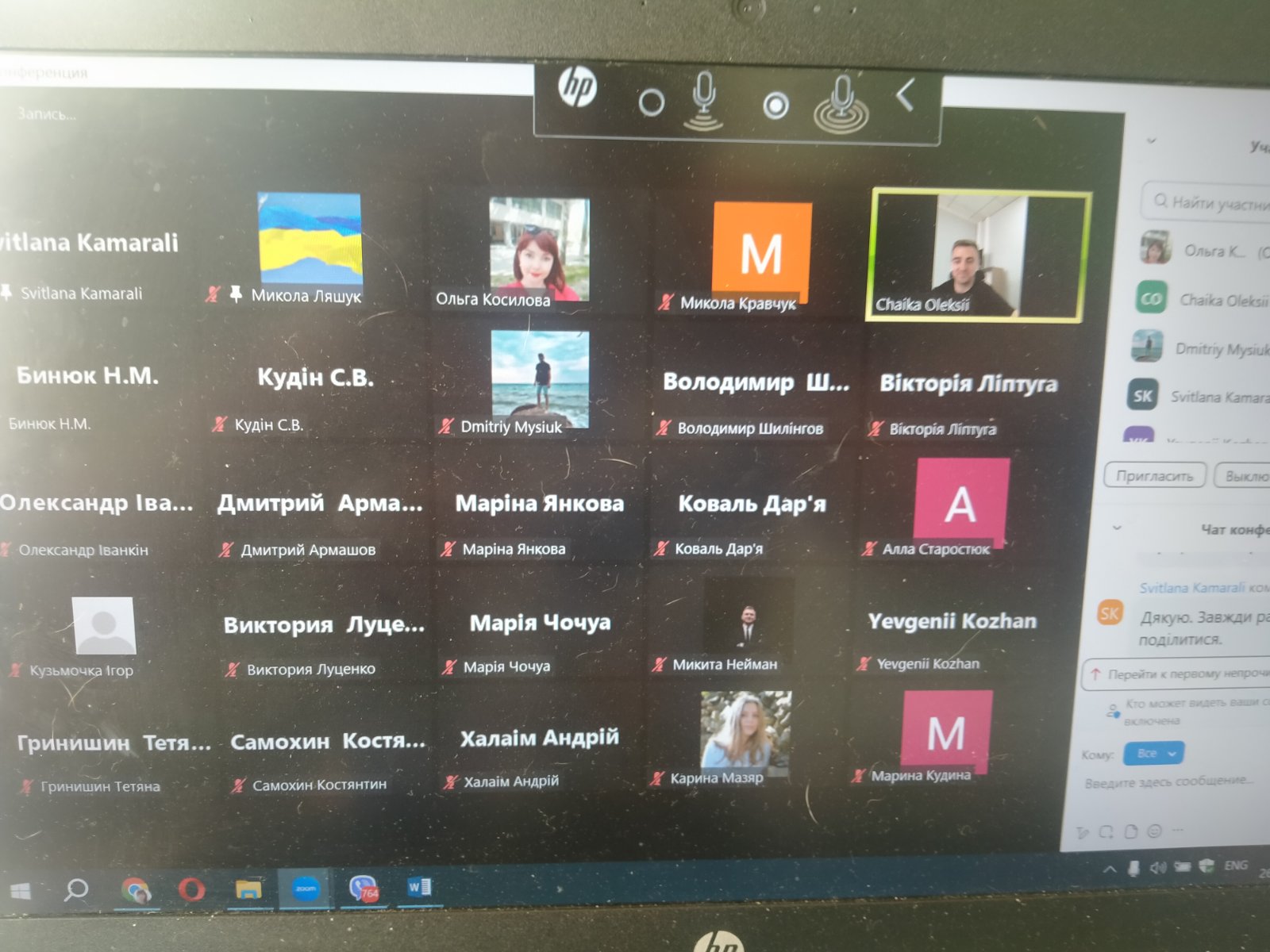Click Микола Кравчук orange M tile

point(761,252)
